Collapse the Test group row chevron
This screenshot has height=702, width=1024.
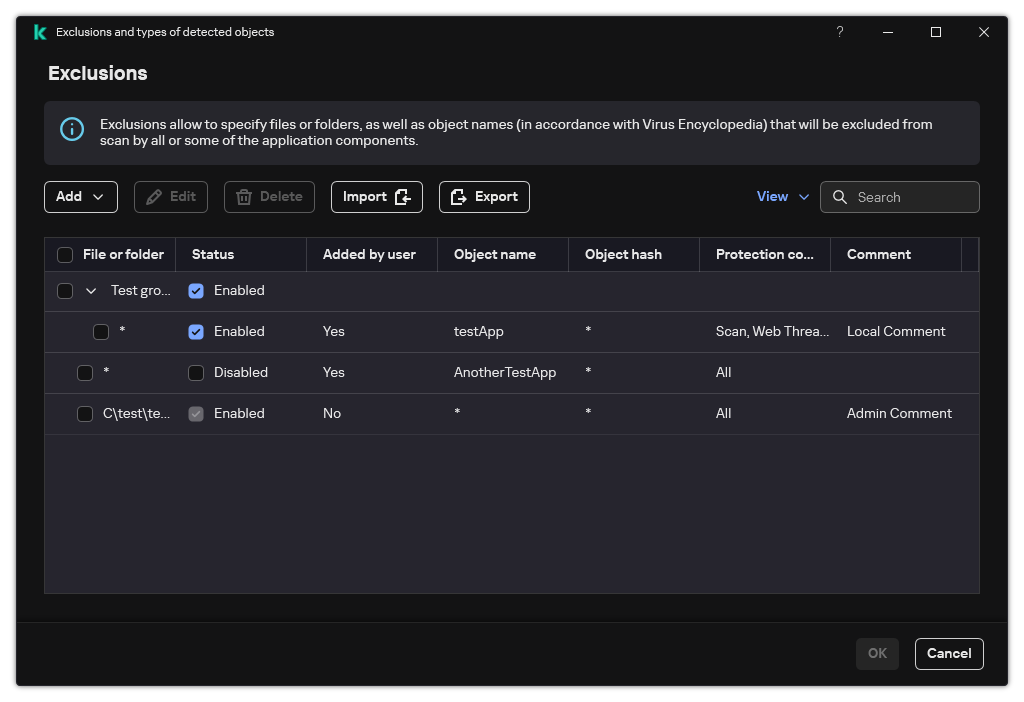[91, 291]
